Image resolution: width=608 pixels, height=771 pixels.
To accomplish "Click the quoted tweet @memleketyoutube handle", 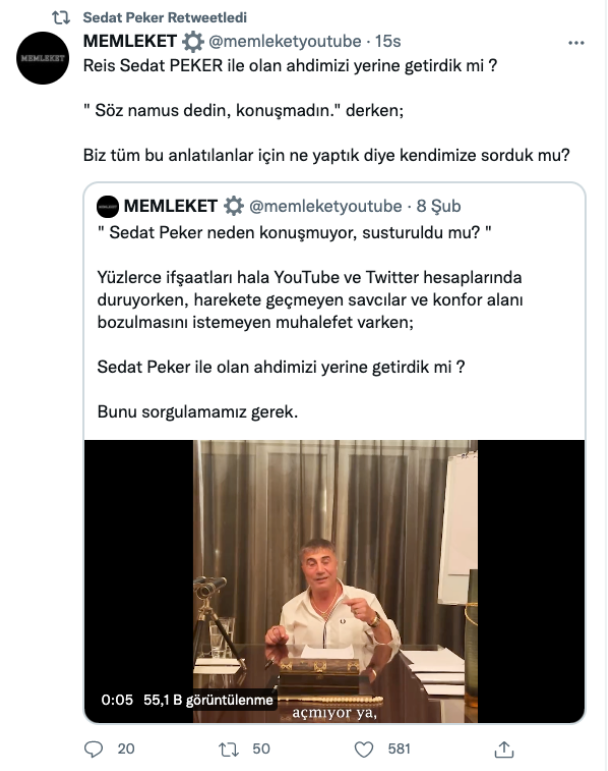I will (325, 207).
